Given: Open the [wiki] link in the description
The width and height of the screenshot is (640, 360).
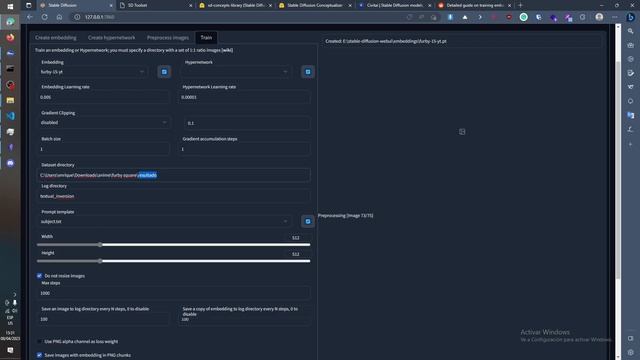Looking at the screenshot, I should coord(227,50).
